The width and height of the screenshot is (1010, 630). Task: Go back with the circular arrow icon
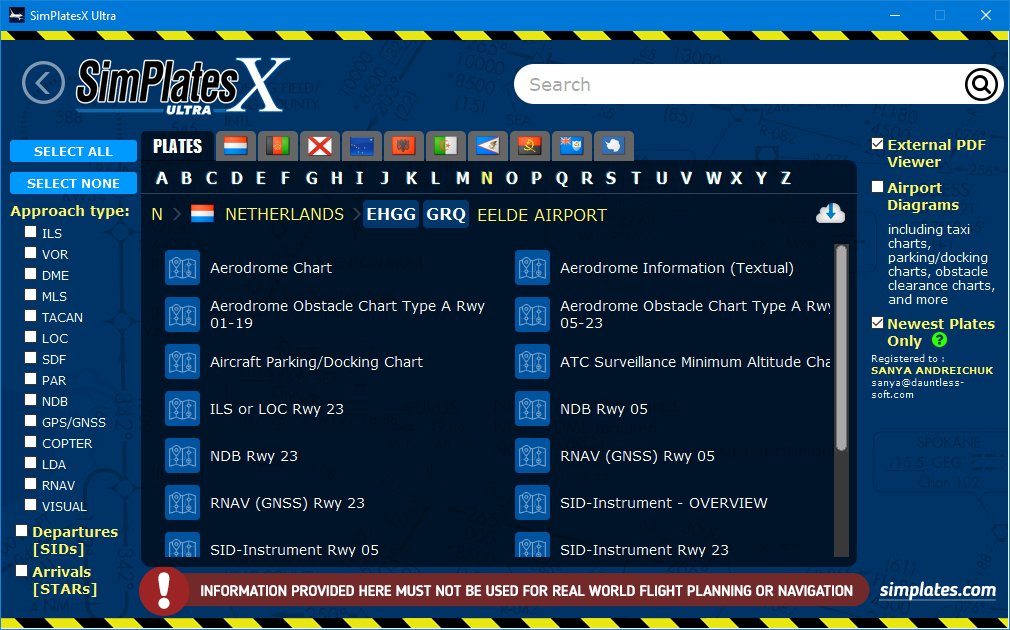43,82
